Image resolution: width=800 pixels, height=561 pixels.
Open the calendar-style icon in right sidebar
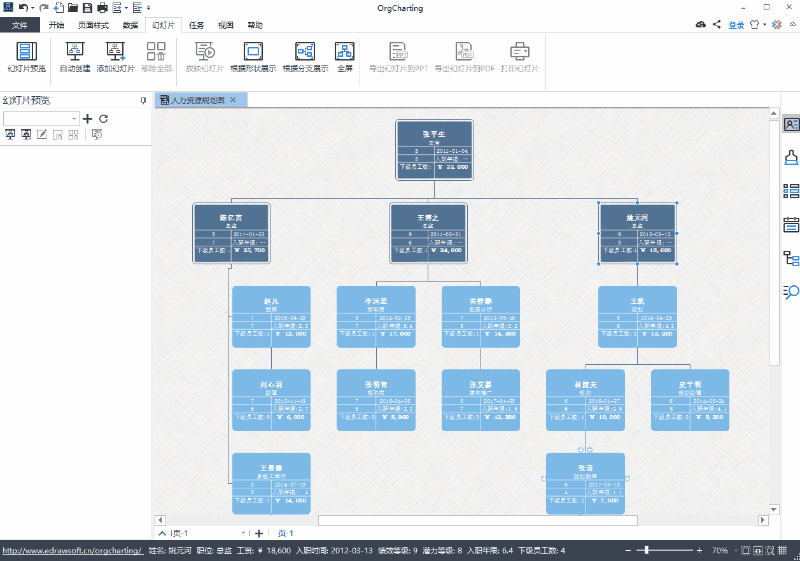791,224
